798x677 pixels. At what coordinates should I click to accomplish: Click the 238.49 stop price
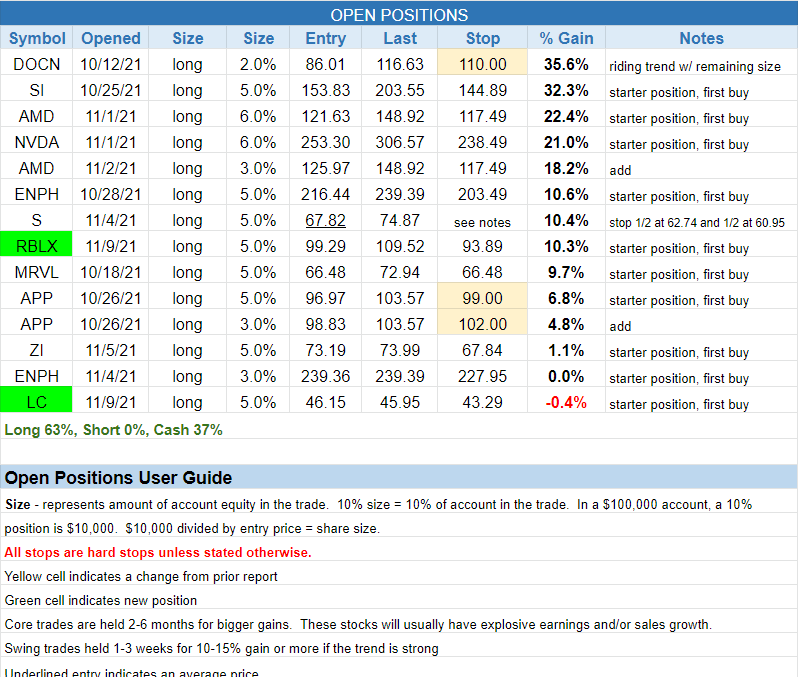[x=482, y=142]
